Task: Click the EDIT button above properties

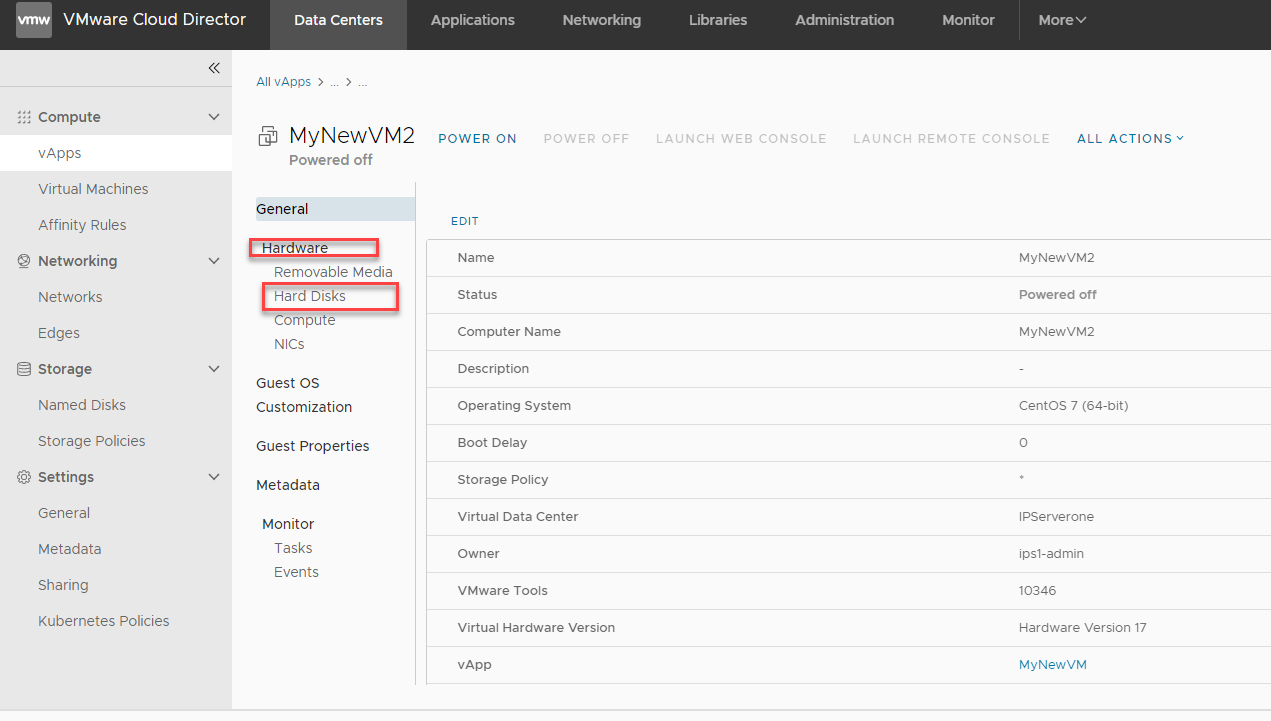Action: pos(465,221)
